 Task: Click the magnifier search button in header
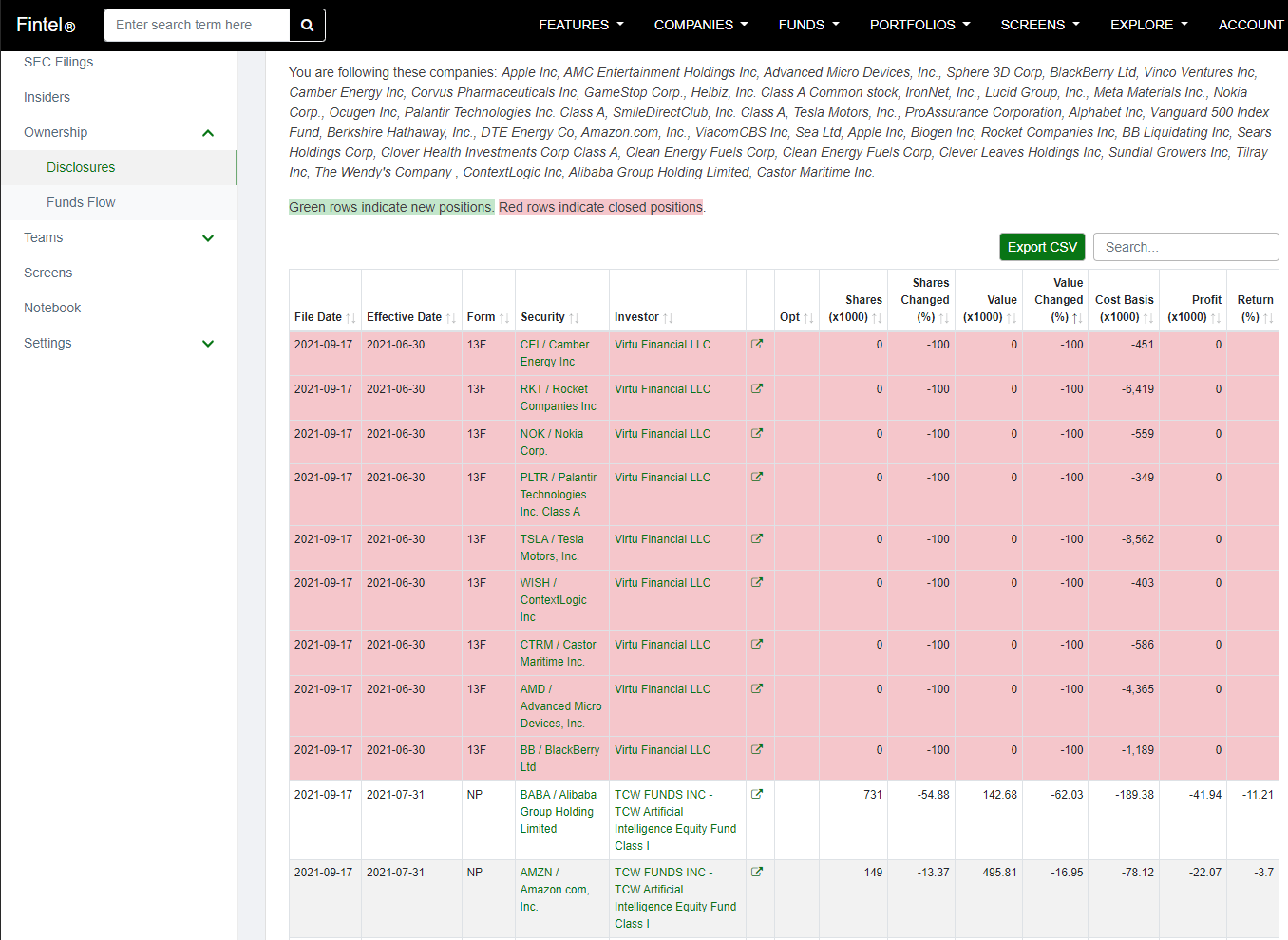click(307, 25)
